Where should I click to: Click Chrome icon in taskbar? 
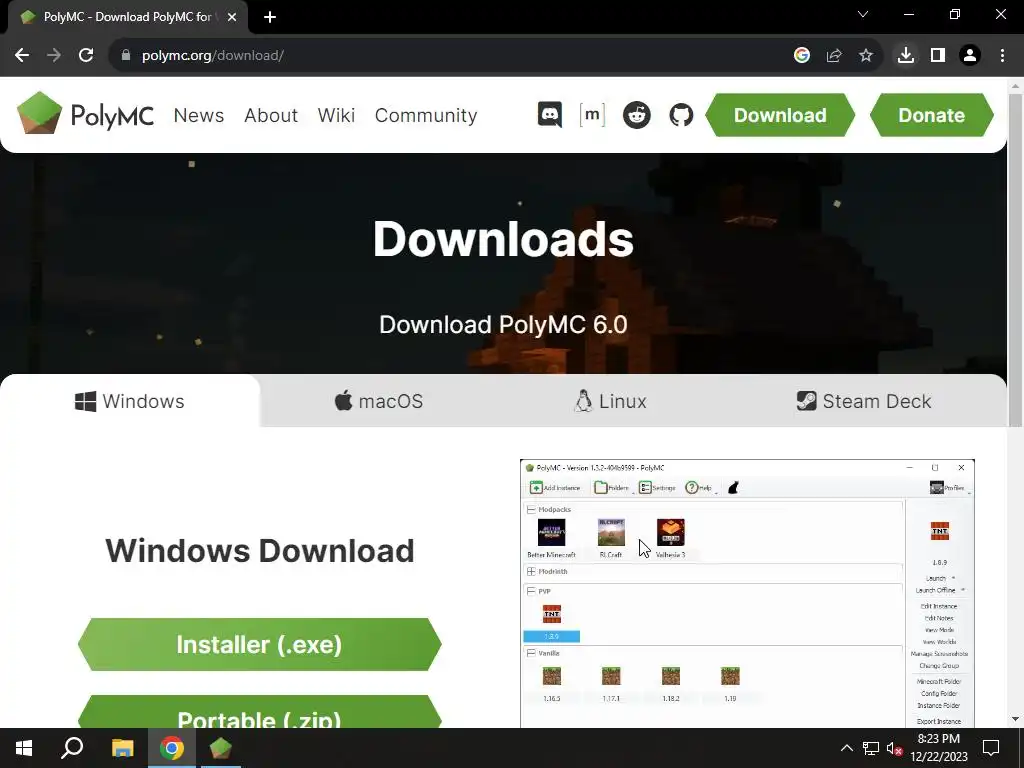pyautogui.click(x=172, y=748)
